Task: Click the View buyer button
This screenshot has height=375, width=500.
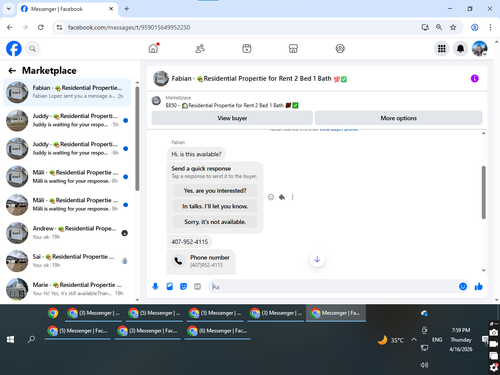Action: point(232,118)
